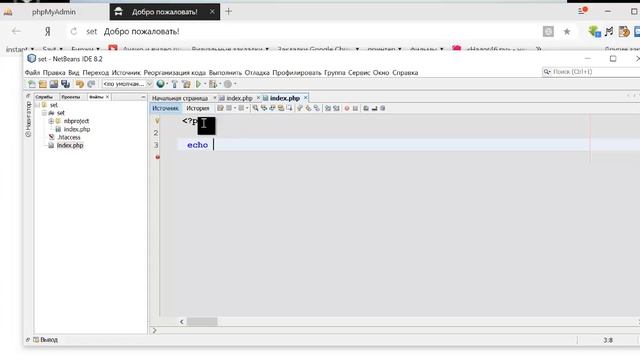Image resolution: width=640 pixels, height=360 pixels.
Task: Click the Shift Line Right icon
Action: coord(336,108)
